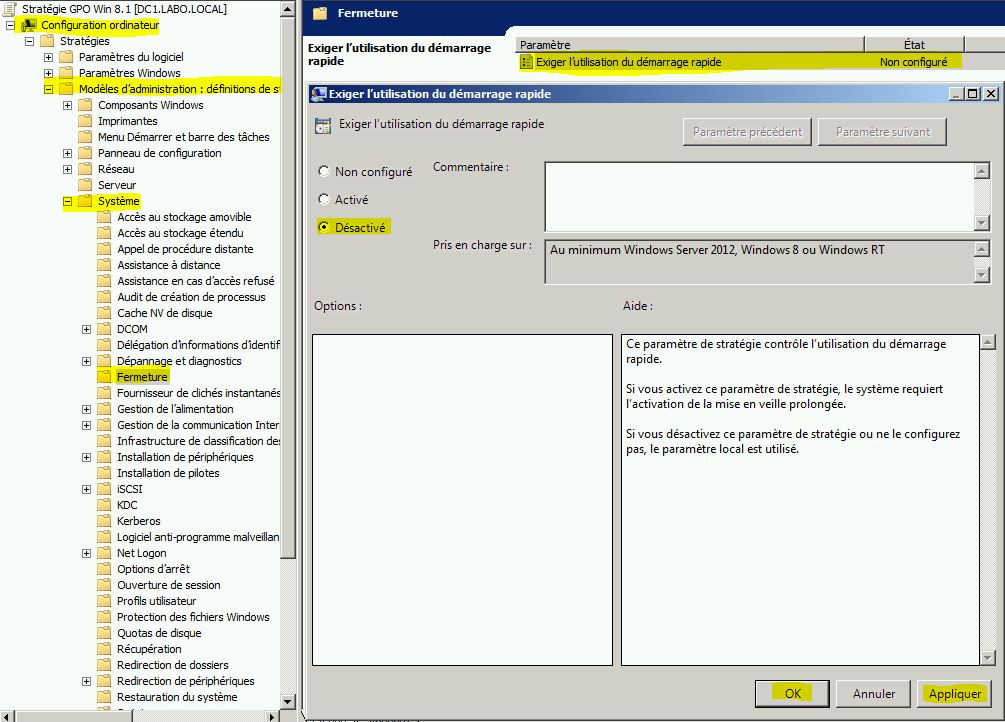The image size is (1005, 722).
Task: Click the Système folder icon
Action: click(85, 200)
